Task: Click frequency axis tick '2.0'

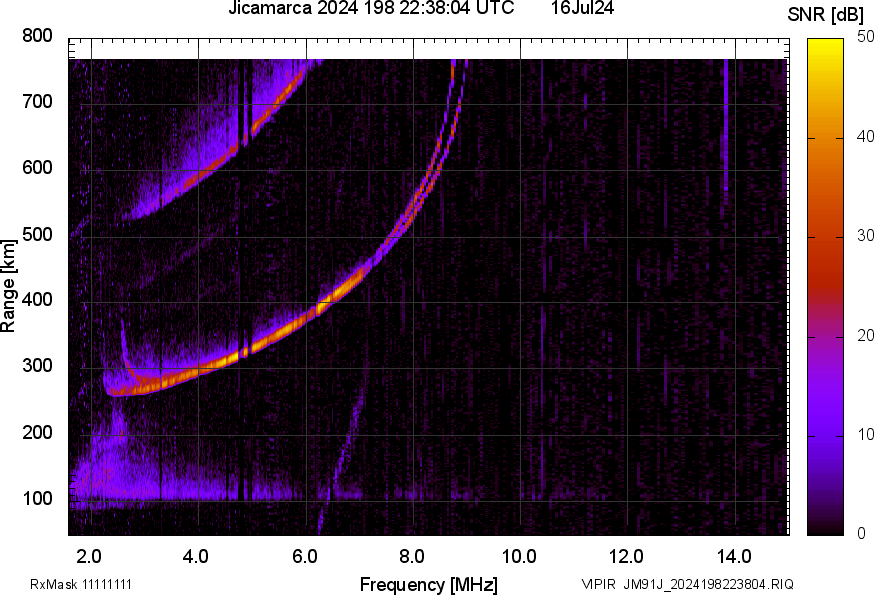Action: [89, 557]
